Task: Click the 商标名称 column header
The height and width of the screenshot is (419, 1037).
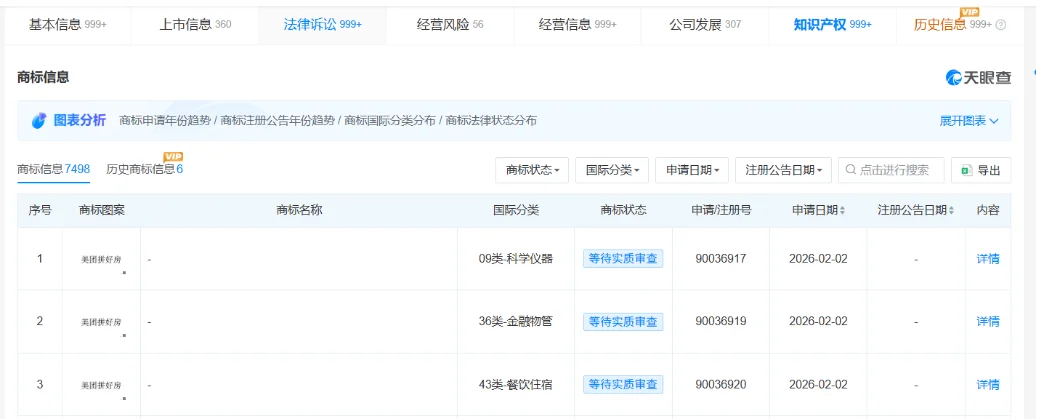Action: pyautogui.click(x=299, y=210)
